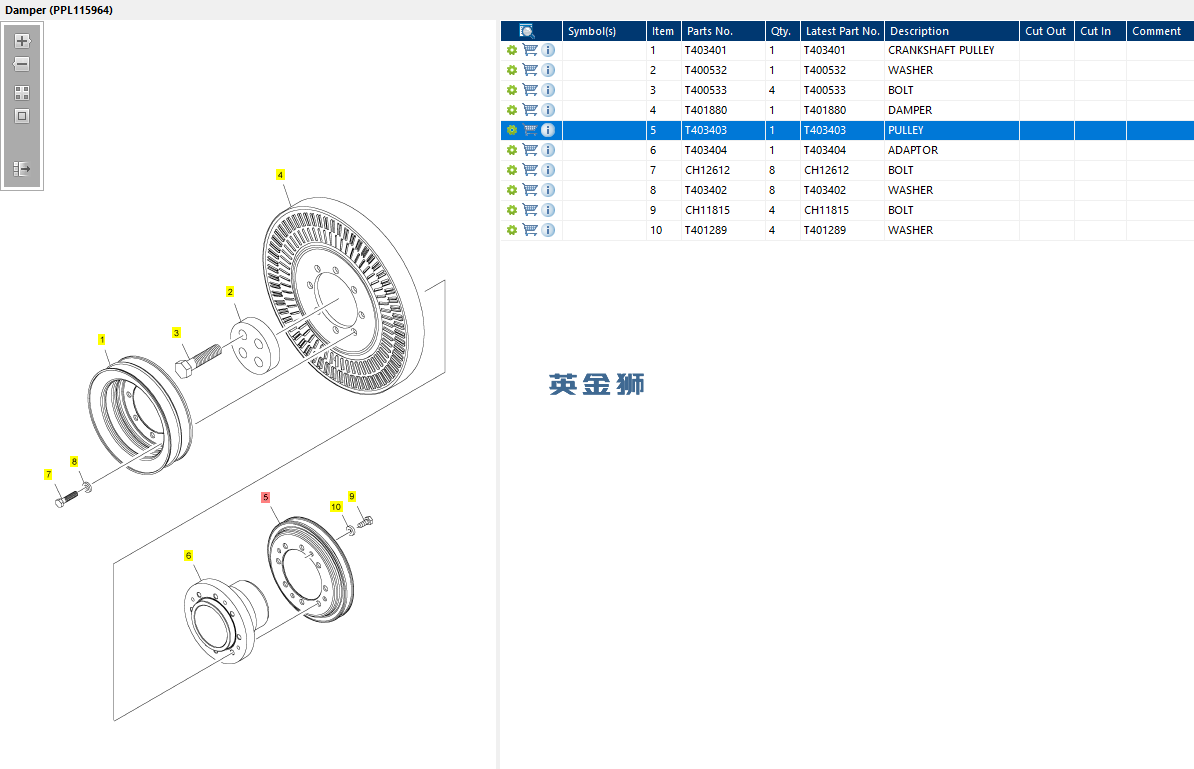Select the BOLT CH11815 row in the table

pos(847,210)
